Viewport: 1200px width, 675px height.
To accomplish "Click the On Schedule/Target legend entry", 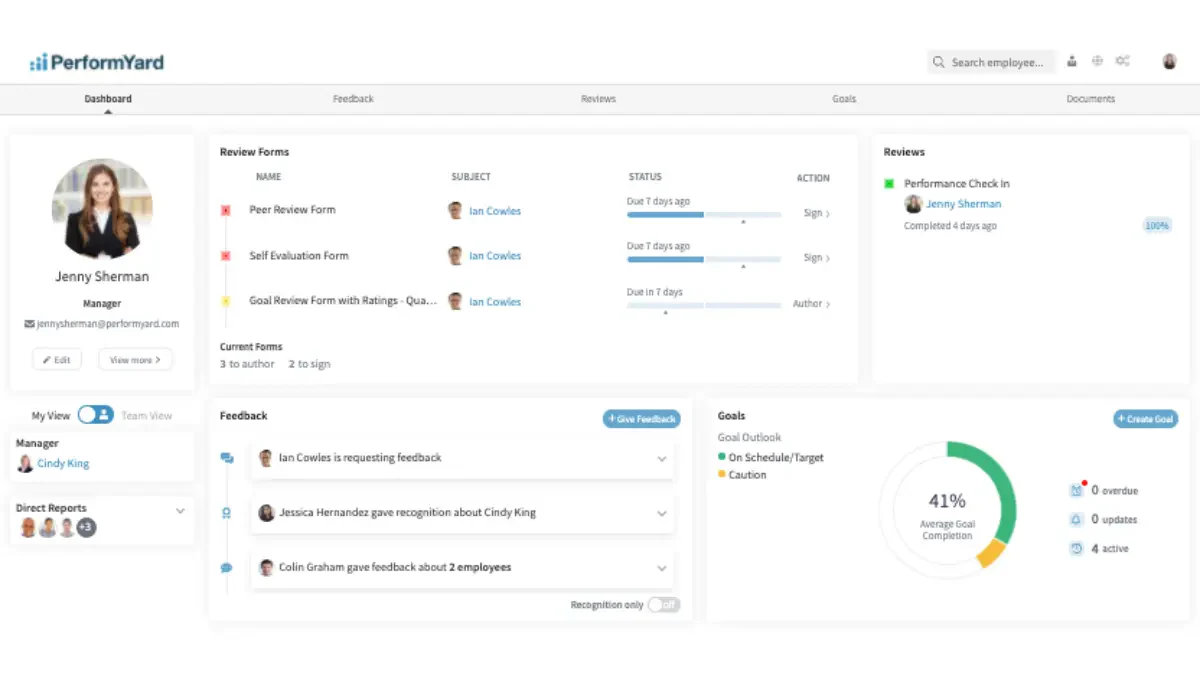I will point(771,457).
